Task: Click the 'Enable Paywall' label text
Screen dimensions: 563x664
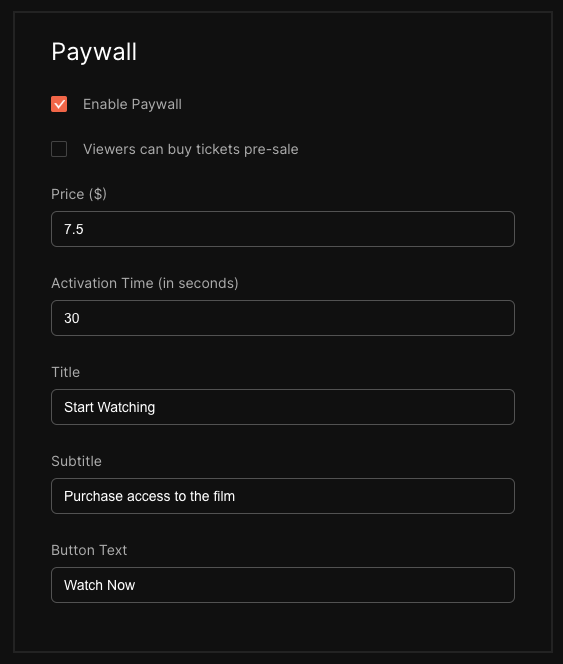Action: pyautogui.click(x=132, y=104)
